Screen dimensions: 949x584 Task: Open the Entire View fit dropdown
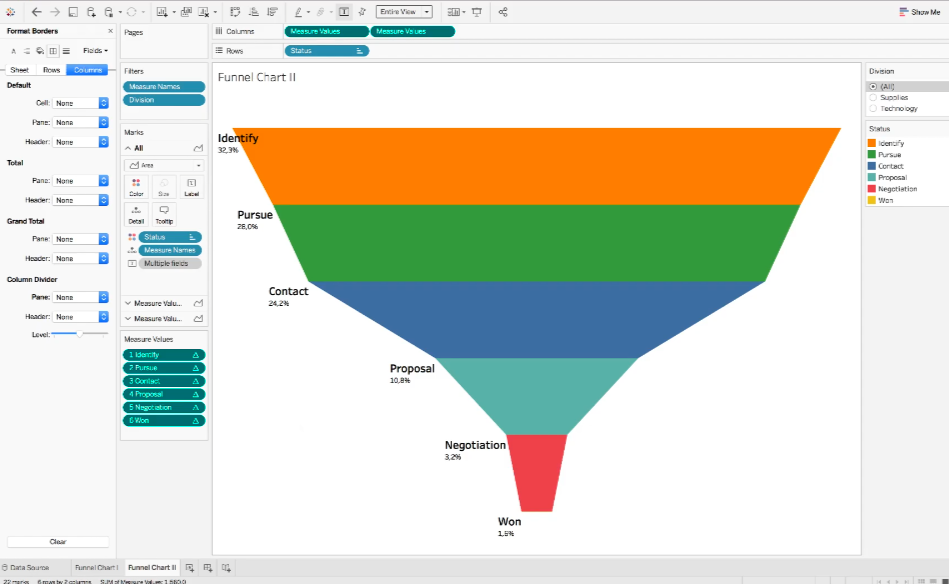point(404,11)
